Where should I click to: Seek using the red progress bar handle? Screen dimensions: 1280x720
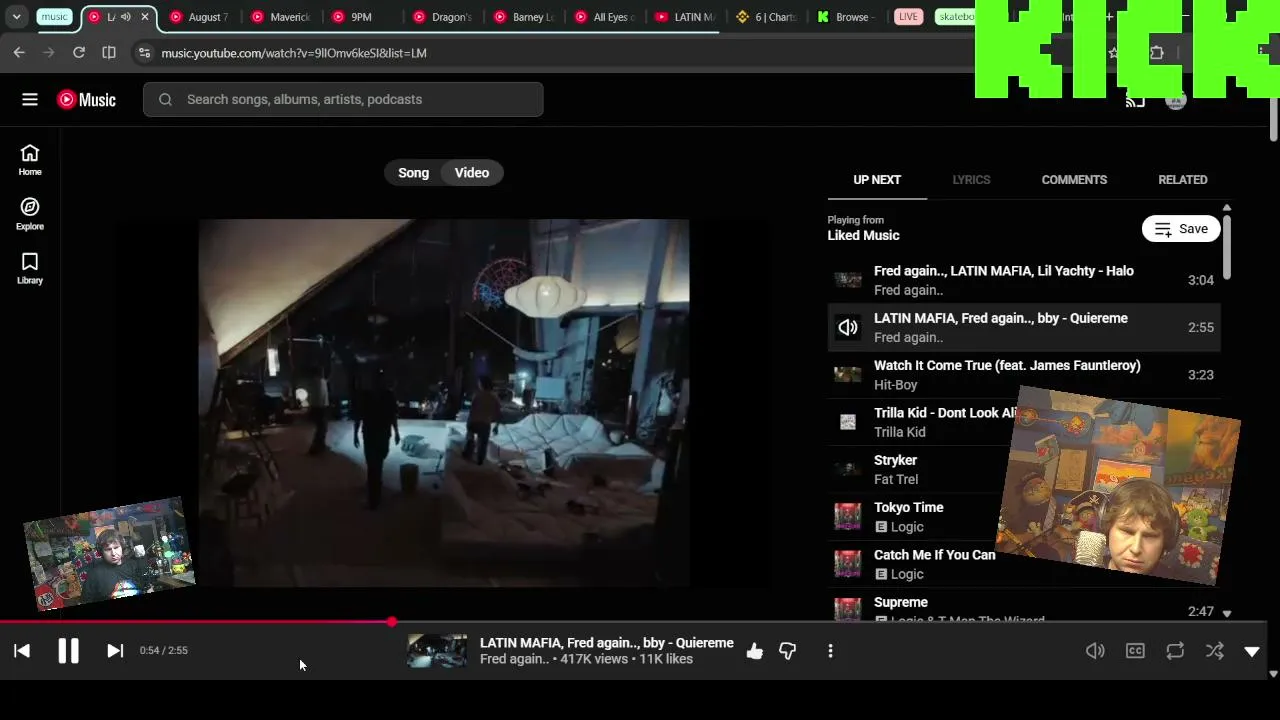392,622
